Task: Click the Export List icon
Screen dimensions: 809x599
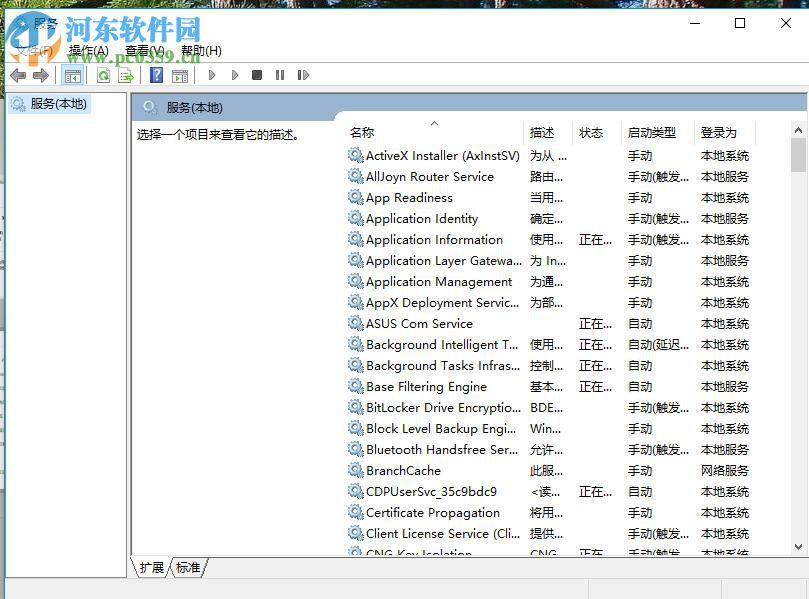Action: [x=127, y=75]
